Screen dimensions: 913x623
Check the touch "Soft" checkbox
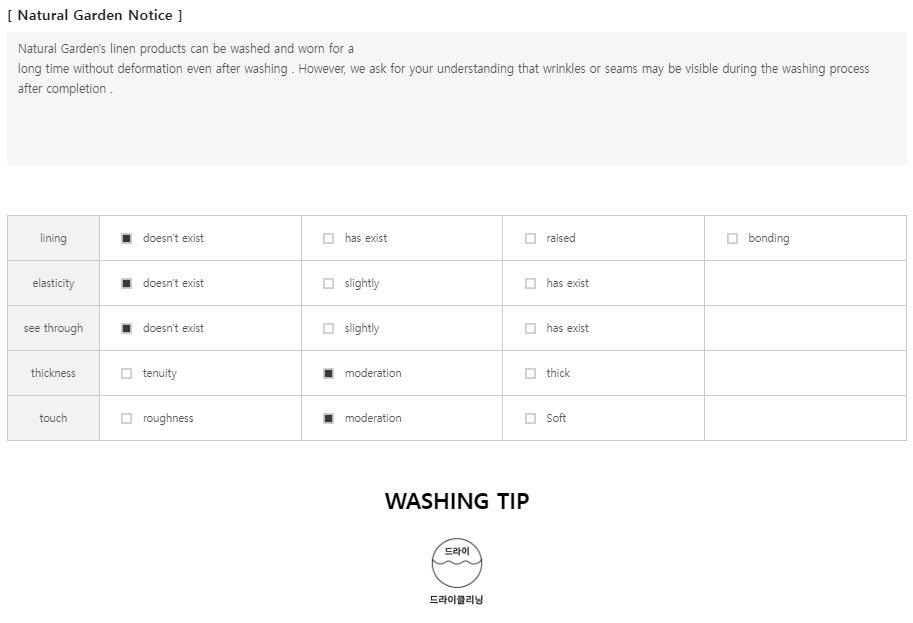[530, 419]
